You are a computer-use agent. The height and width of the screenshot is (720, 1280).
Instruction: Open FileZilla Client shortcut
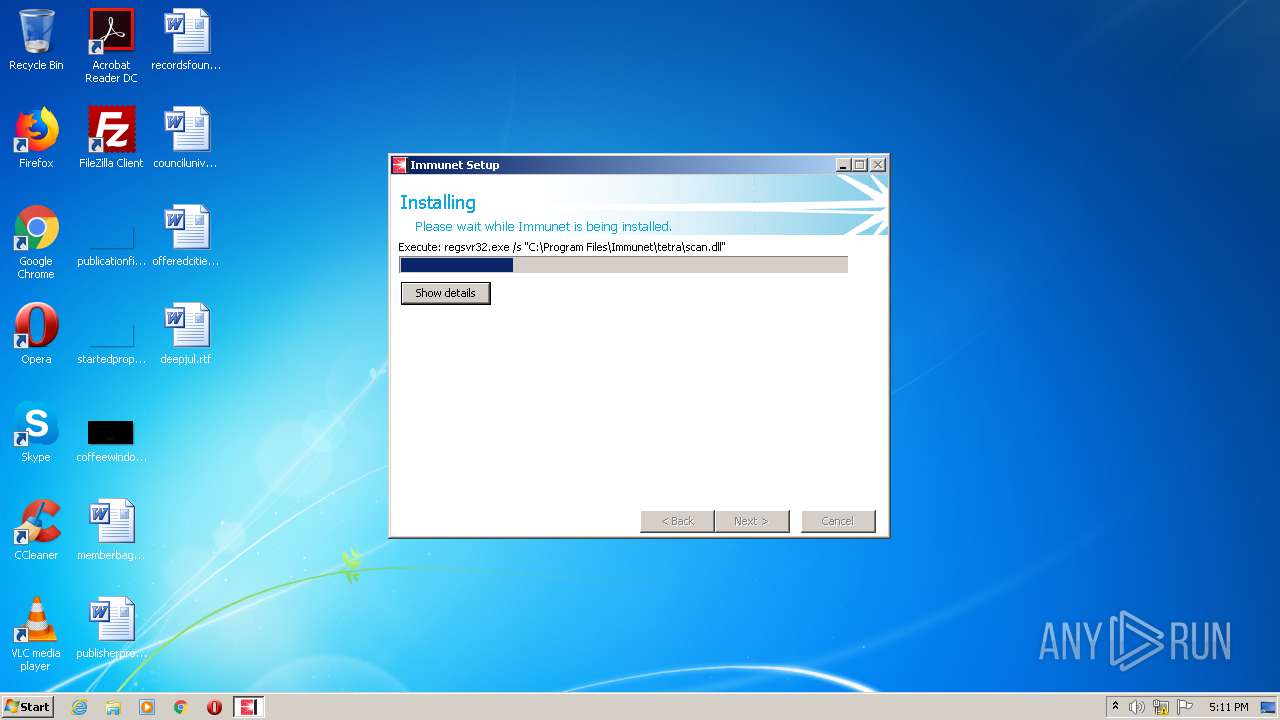[111, 139]
